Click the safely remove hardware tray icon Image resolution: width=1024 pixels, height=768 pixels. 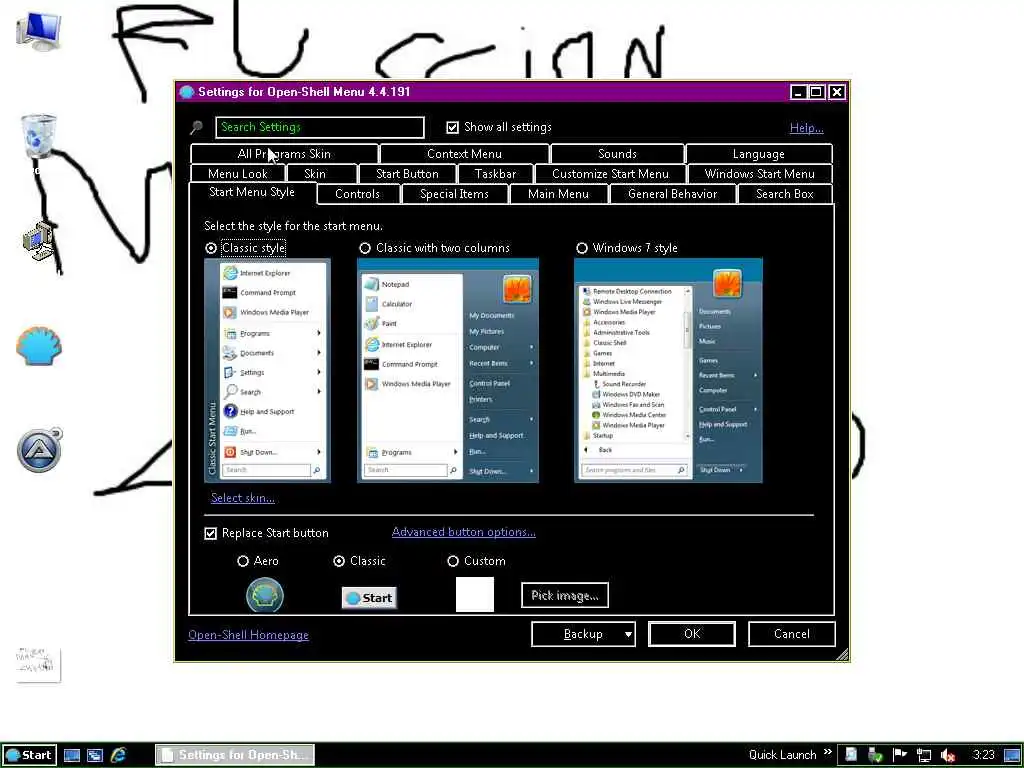(875, 754)
